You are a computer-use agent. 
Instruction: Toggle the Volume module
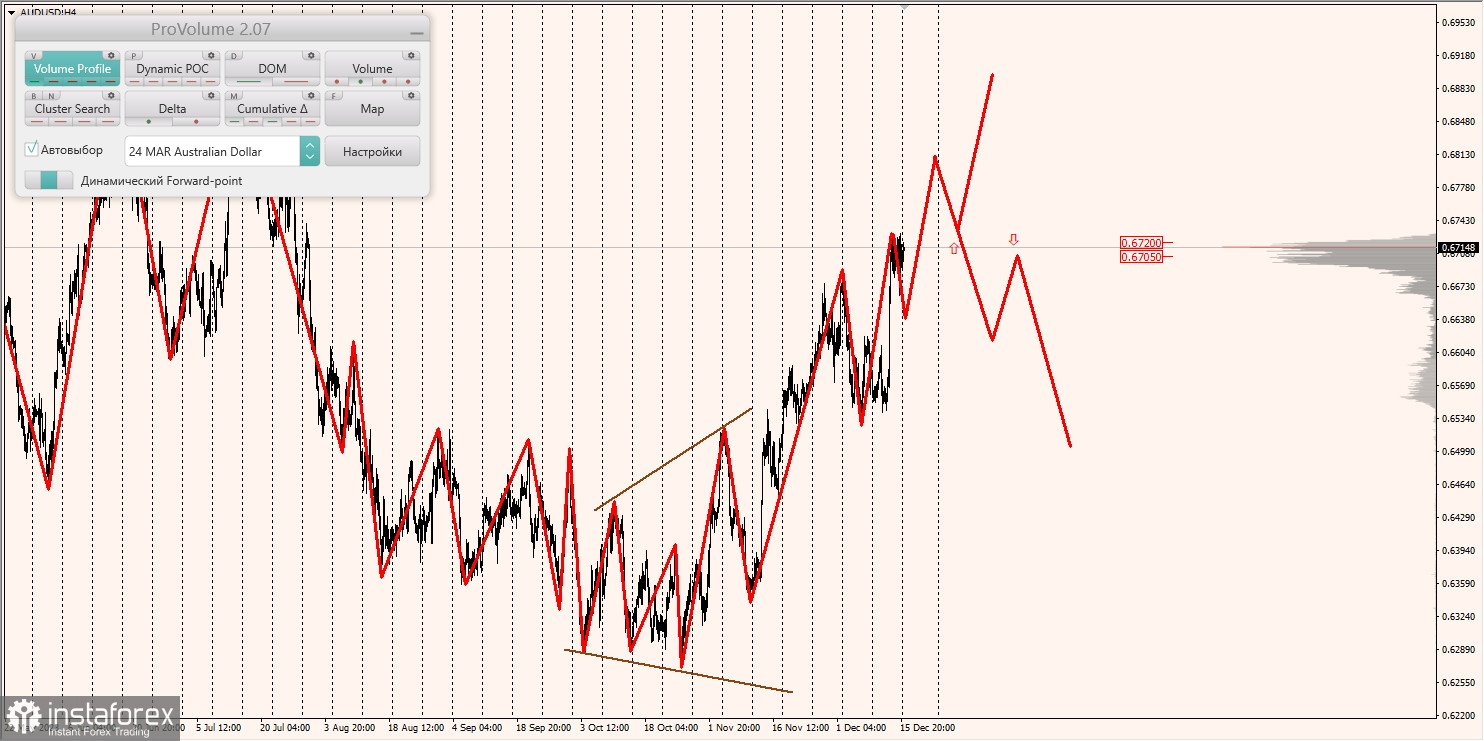point(372,69)
